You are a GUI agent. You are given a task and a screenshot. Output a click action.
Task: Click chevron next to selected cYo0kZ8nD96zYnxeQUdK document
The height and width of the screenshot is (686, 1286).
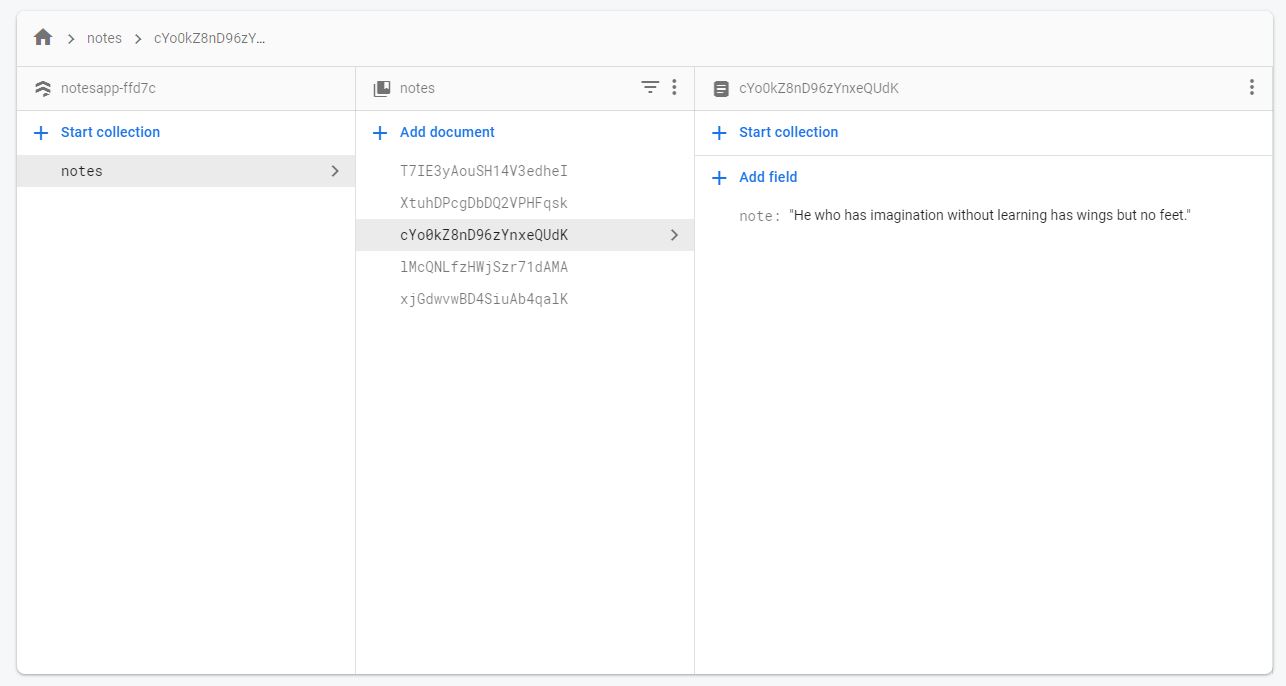674,235
